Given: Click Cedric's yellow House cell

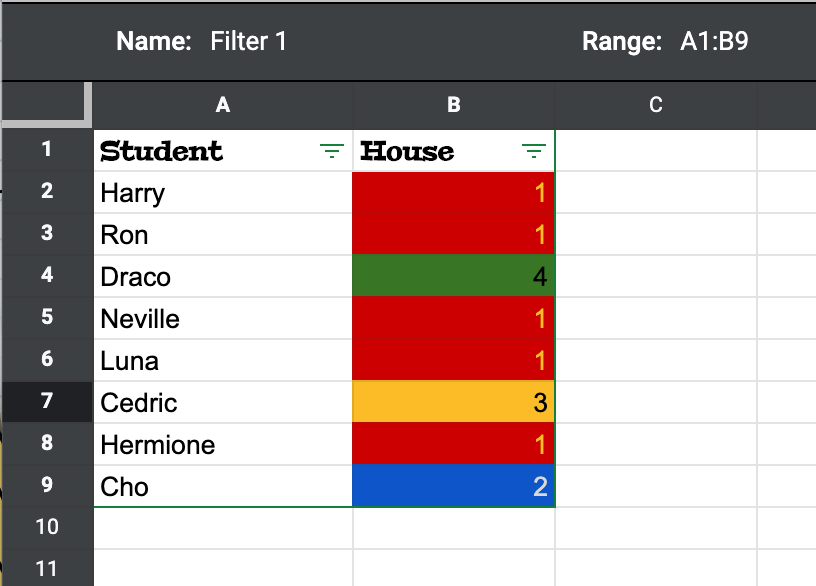Looking at the screenshot, I should click(454, 402).
